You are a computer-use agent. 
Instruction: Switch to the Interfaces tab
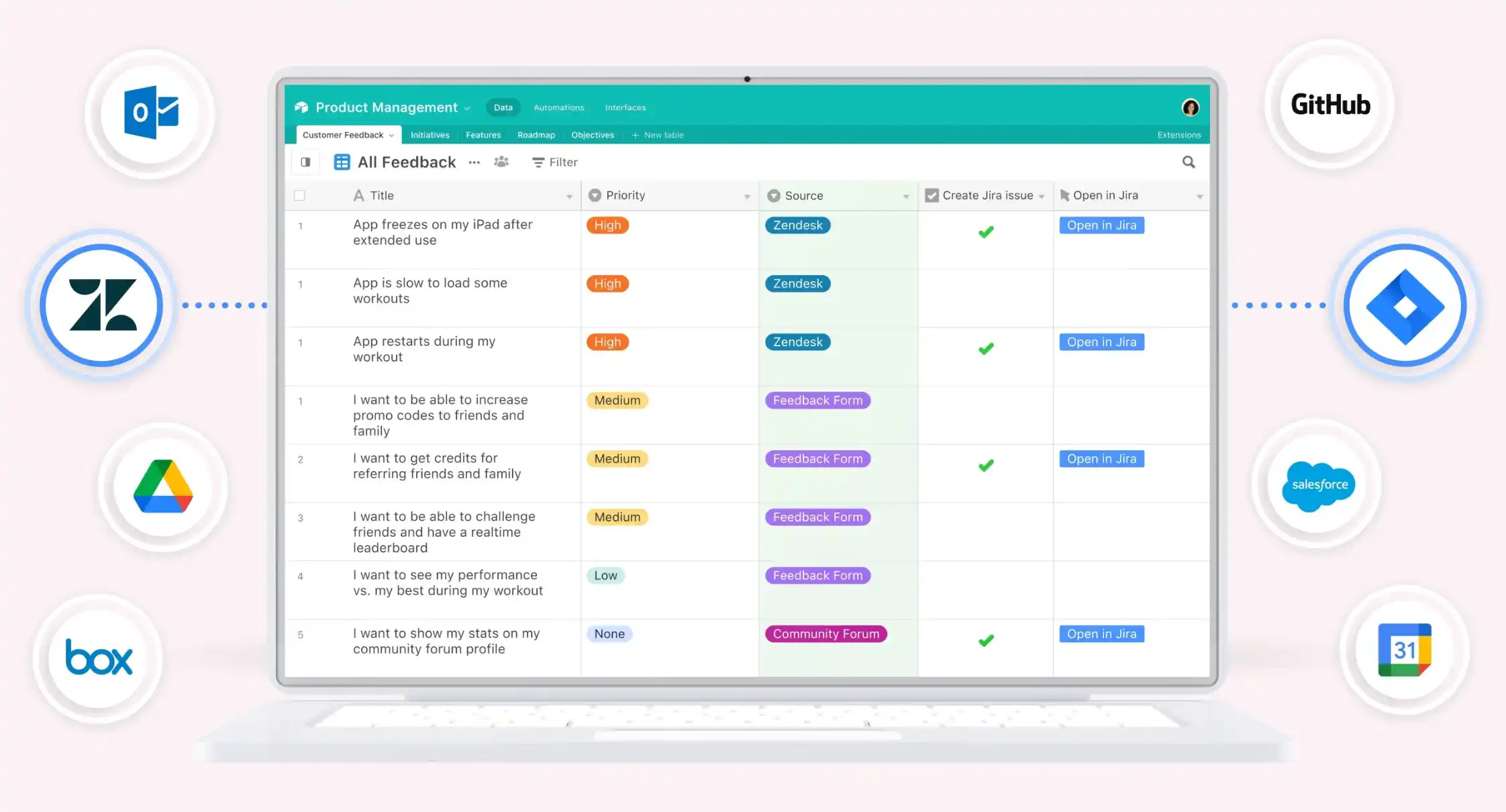point(625,107)
